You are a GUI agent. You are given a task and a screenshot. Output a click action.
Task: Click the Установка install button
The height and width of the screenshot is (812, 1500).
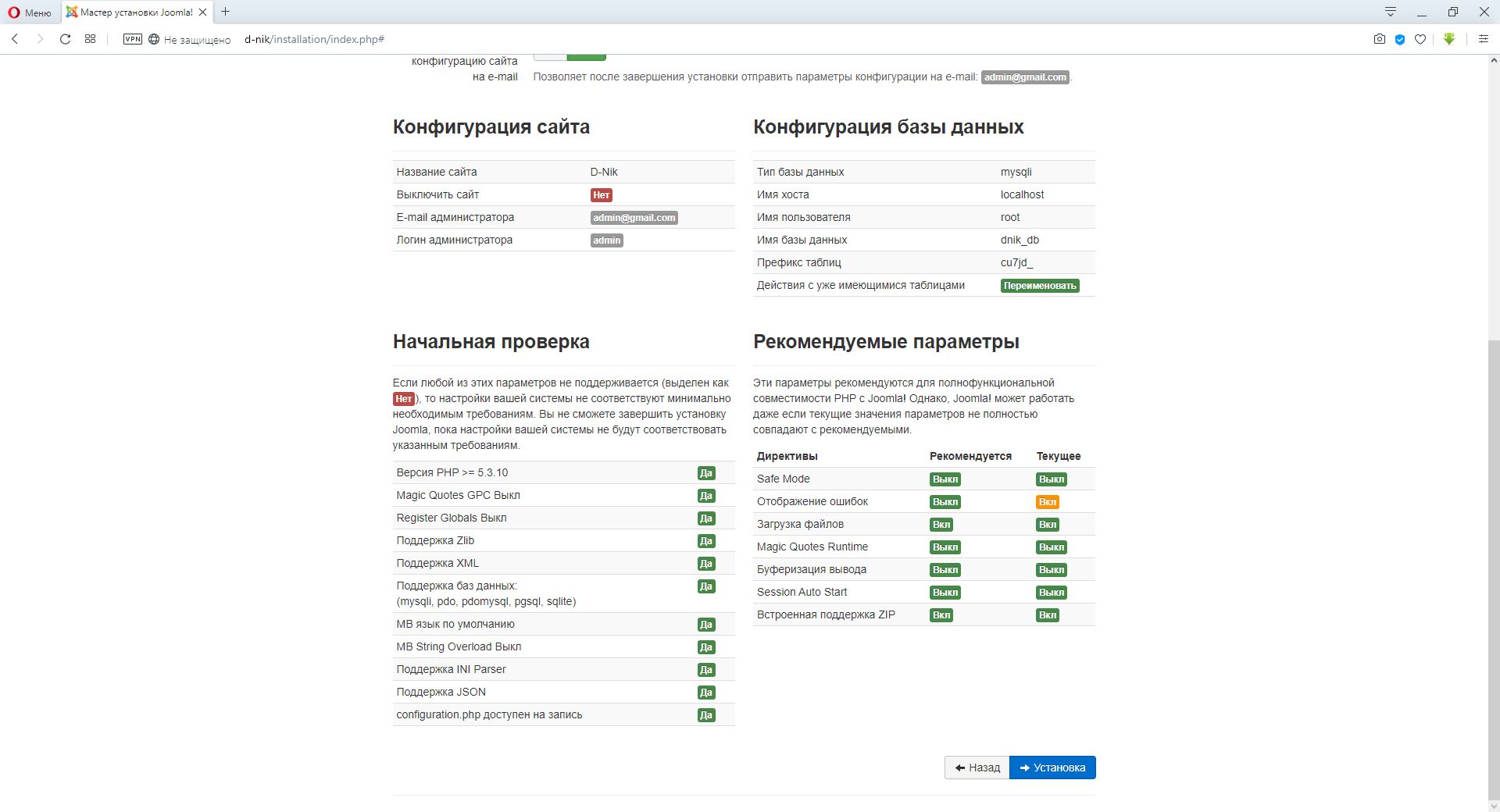(1052, 767)
